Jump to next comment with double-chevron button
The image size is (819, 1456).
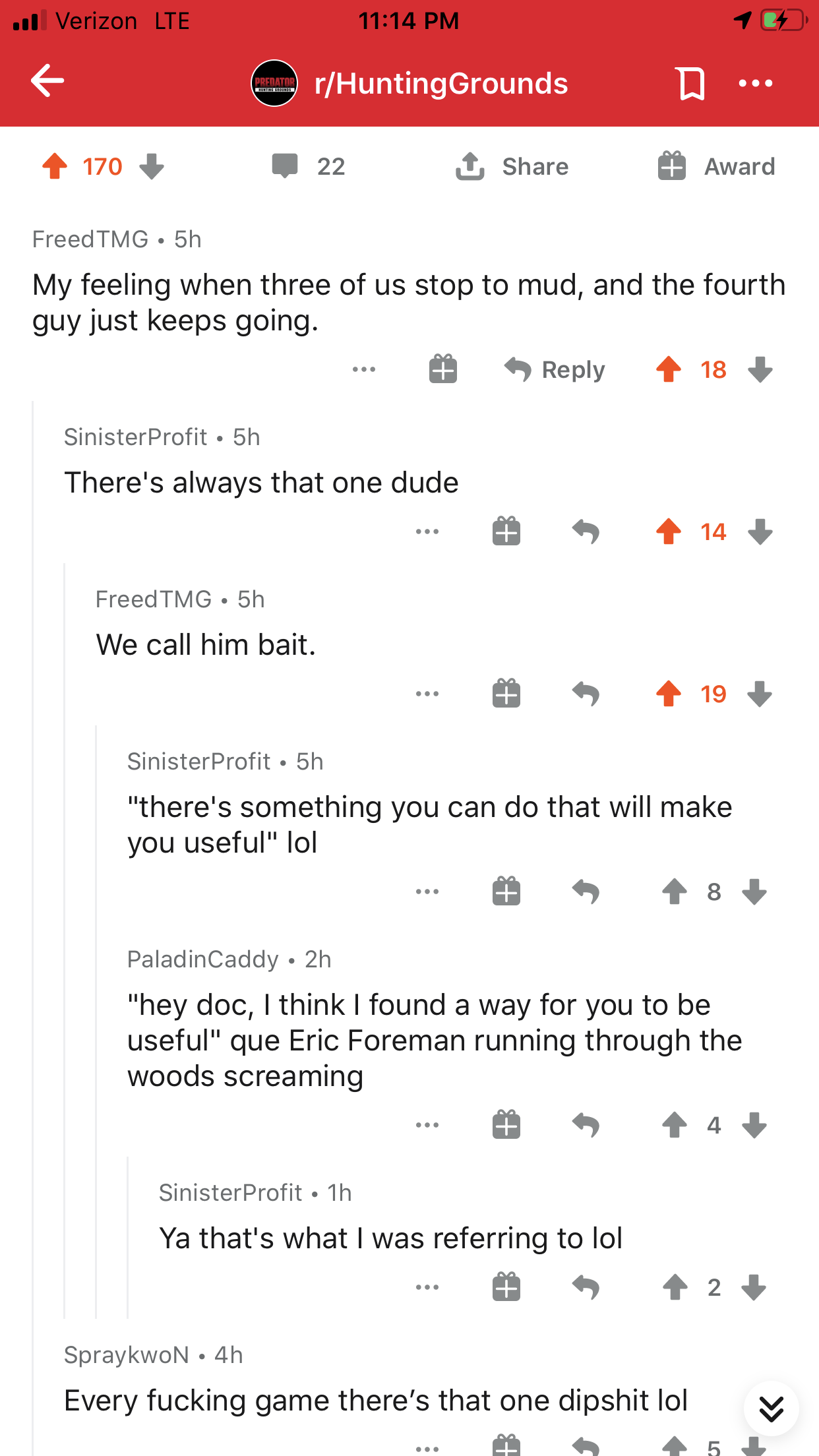[x=771, y=1409]
